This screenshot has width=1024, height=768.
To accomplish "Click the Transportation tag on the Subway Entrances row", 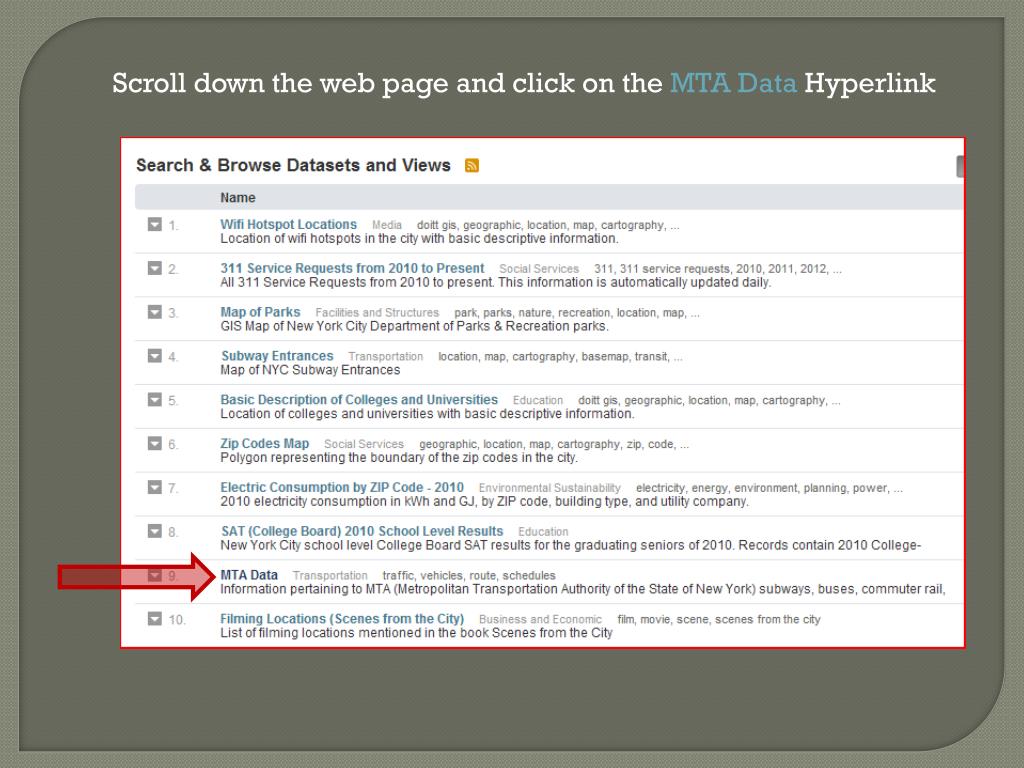I will coord(385,356).
